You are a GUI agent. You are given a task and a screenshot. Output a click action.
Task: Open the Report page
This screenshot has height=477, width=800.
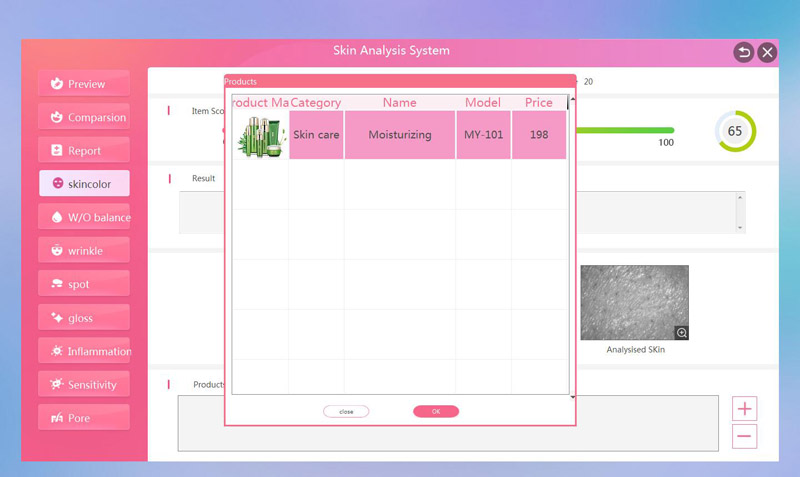85,151
